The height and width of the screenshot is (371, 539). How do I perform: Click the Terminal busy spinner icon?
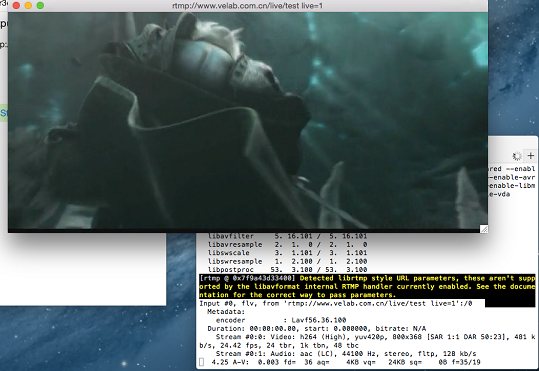coord(517,156)
